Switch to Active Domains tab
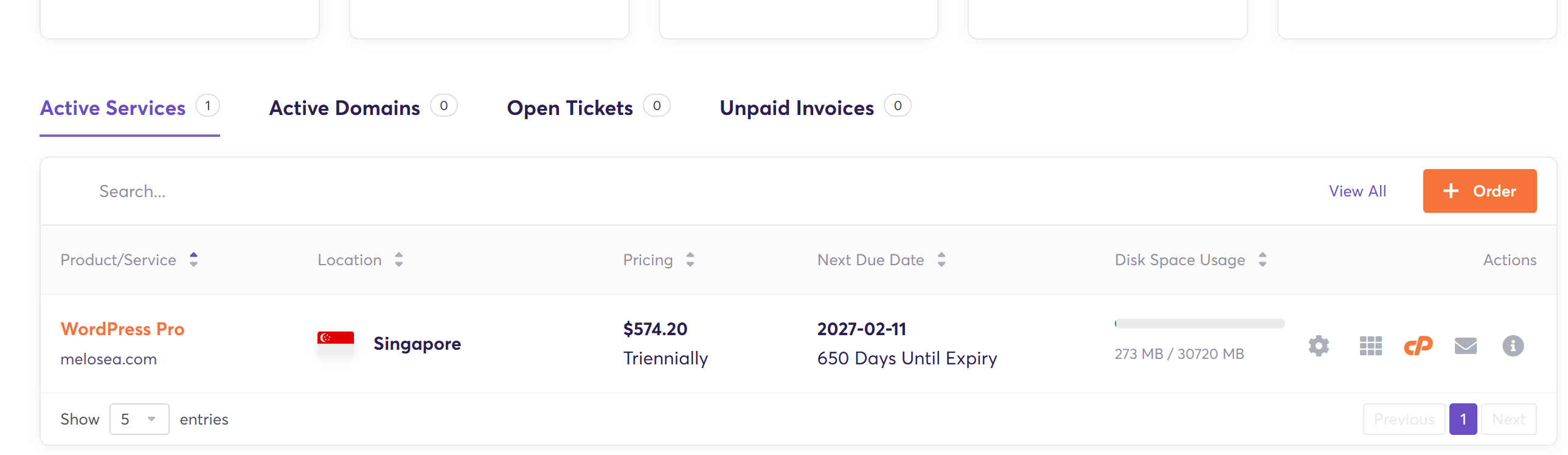Image resolution: width=1568 pixels, height=455 pixels. [363, 108]
